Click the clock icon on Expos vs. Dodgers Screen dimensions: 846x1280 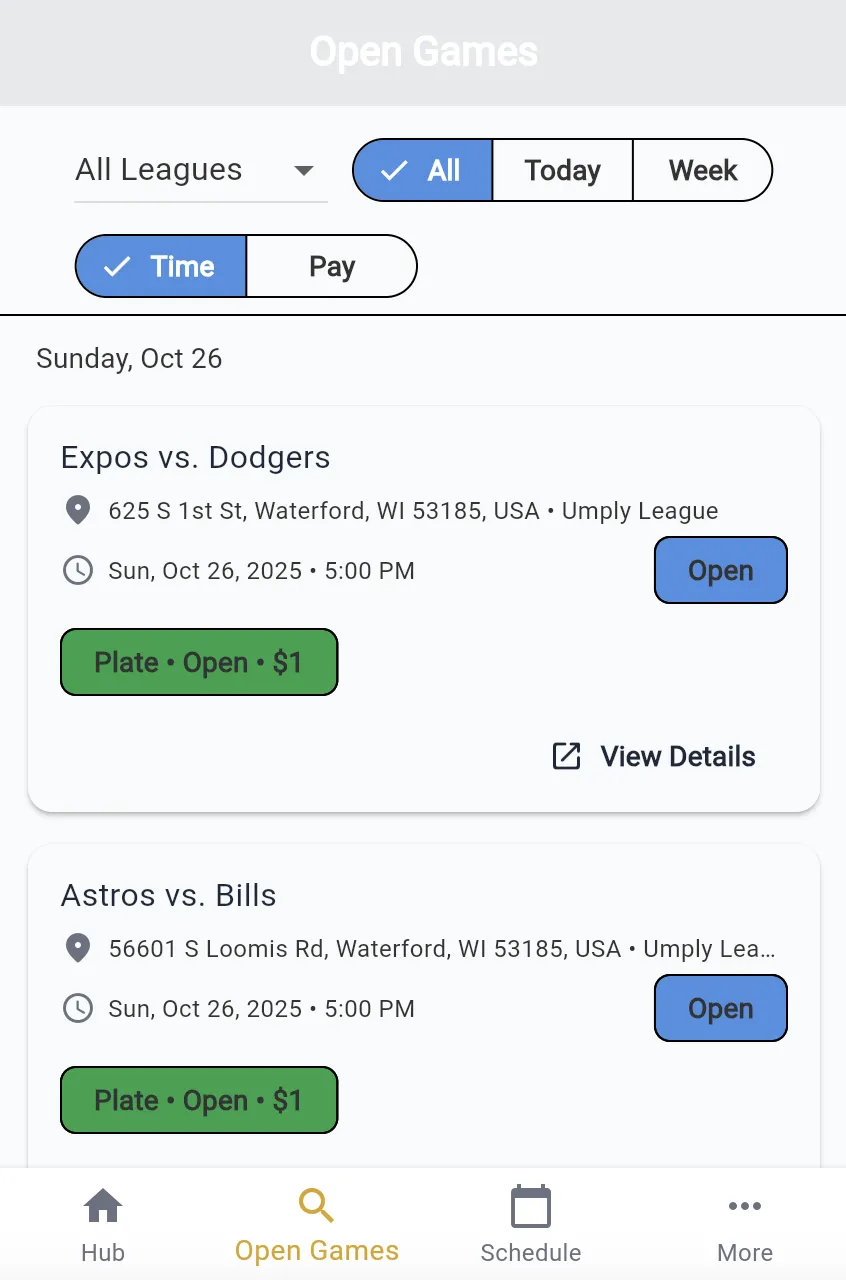coord(78,571)
